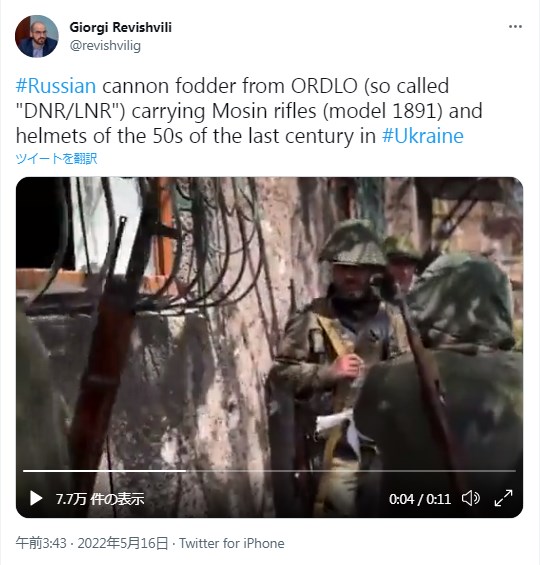Click the played portion of the timeline
This screenshot has height=565, width=540.
pyautogui.click(x=104, y=471)
